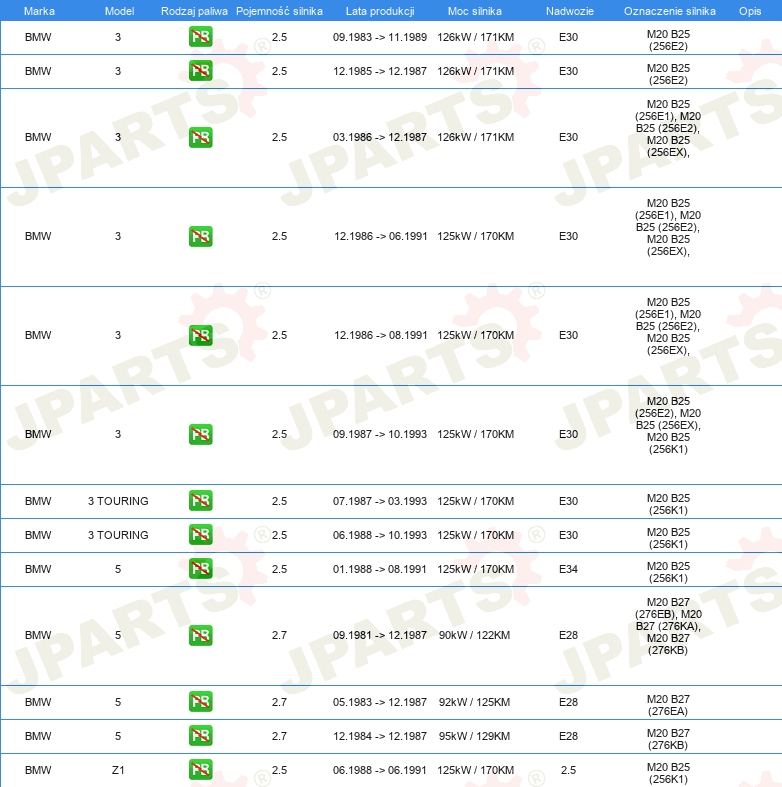Click E28 body in 09.1981 row
This screenshot has width=782, height=787.
(x=568, y=635)
